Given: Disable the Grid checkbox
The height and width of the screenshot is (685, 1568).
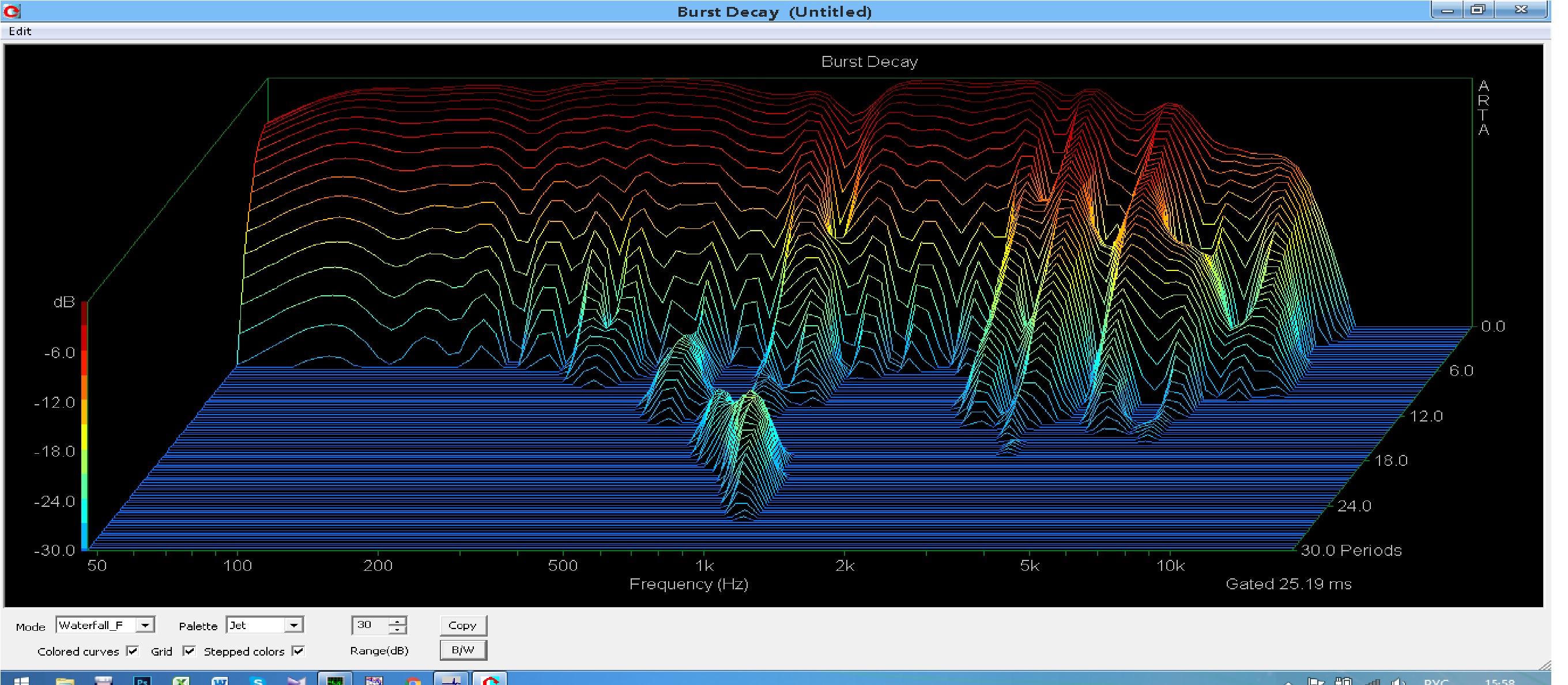Looking at the screenshot, I should pyautogui.click(x=189, y=651).
